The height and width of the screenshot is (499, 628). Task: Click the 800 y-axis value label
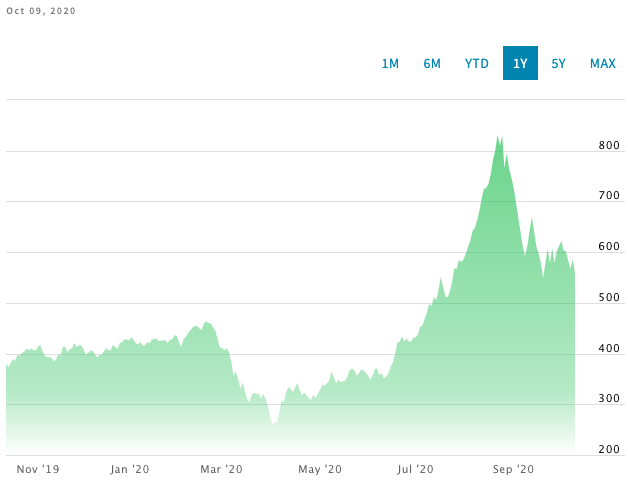point(607,146)
